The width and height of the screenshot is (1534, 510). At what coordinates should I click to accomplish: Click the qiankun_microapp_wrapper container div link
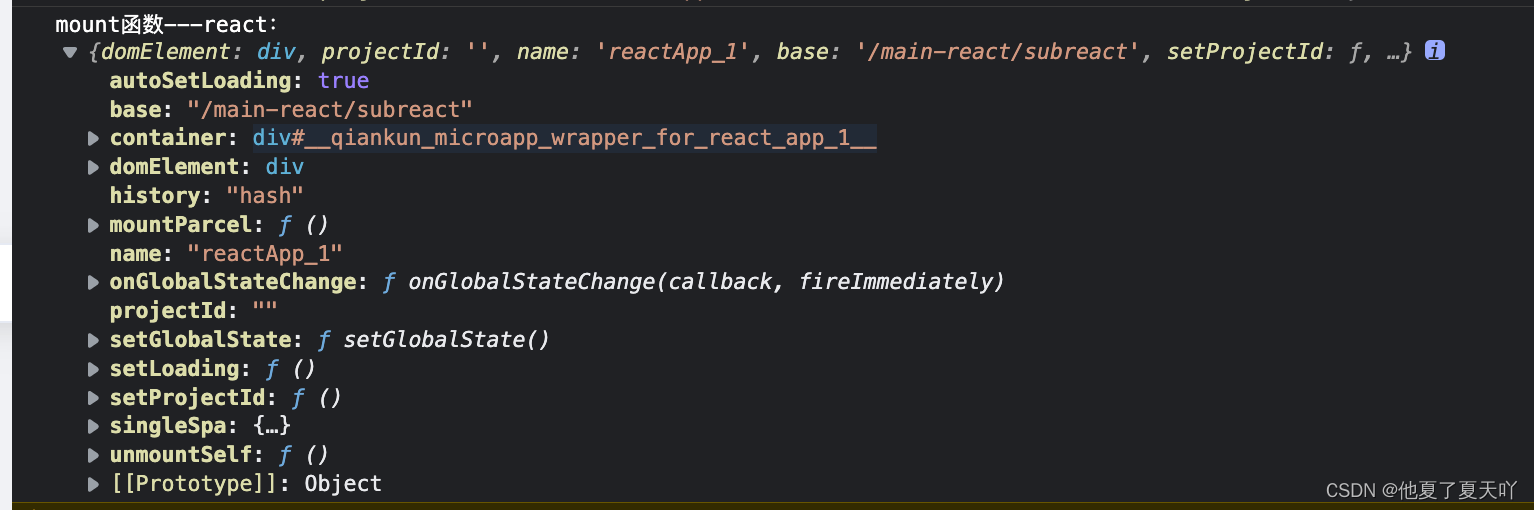click(x=564, y=138)
